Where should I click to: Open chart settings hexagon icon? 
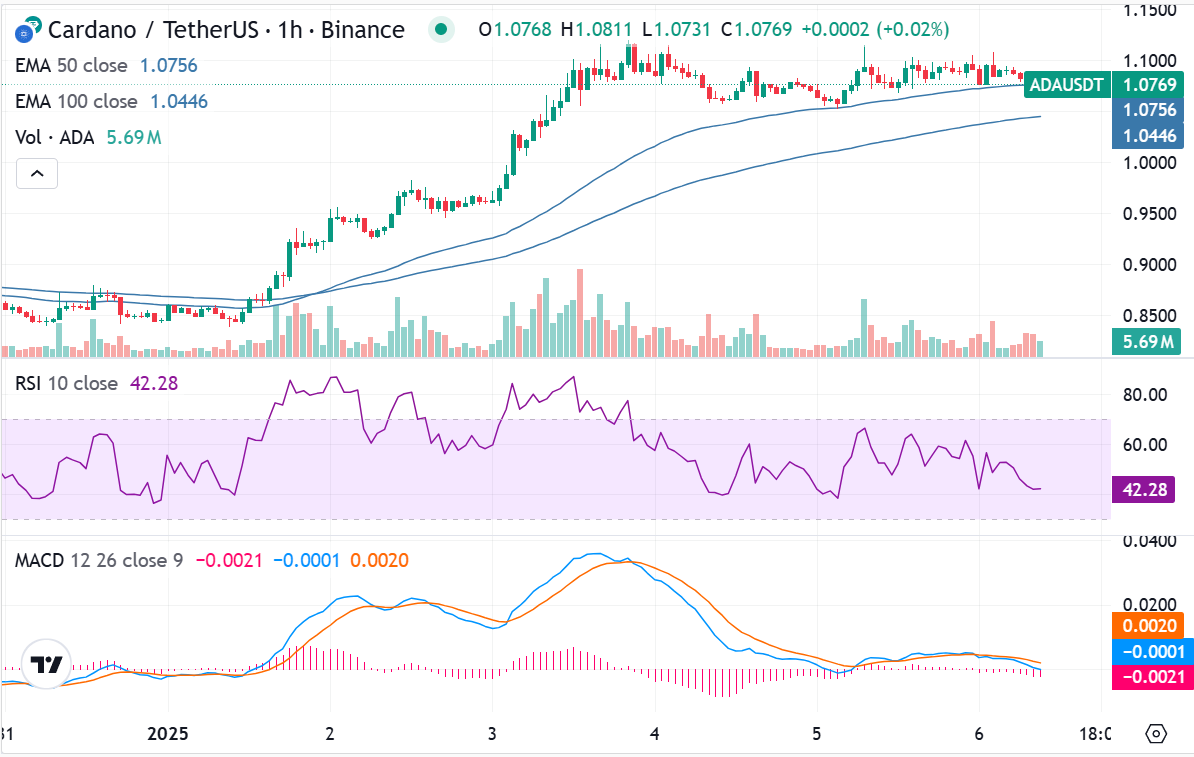(x=1156, y=733)
